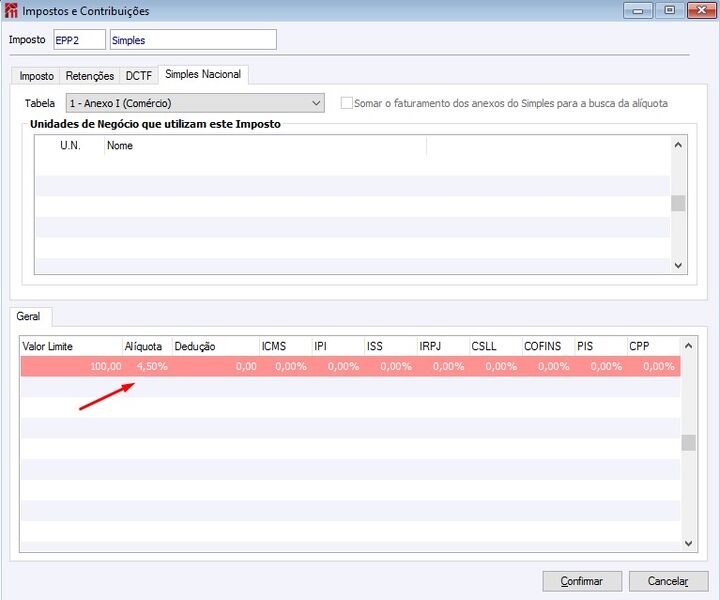
Task: Click the ICMS column header
Action: tap(285, 346)
